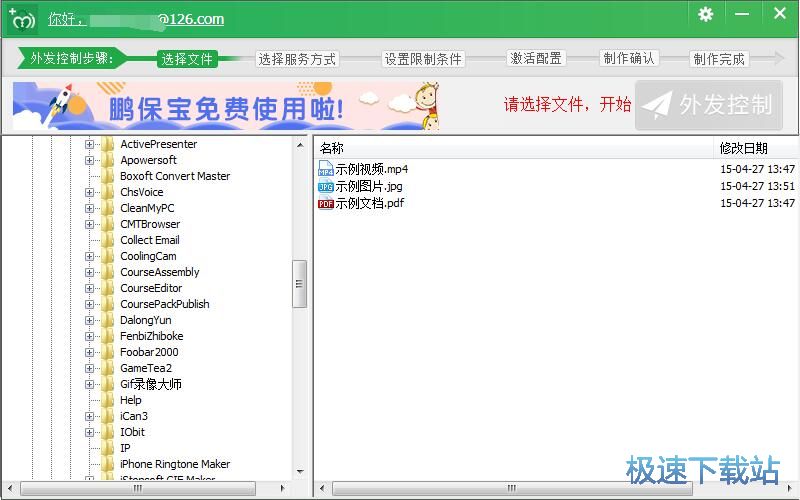Viewport: 800px width, 500px height.
Task: Click the 示例图片.jpg file icon
Action: tap(326, 186)
